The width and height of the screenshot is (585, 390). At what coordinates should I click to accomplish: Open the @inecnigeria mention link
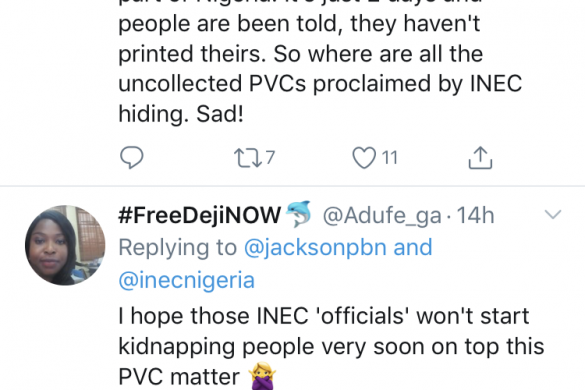(x=187, y=280)
